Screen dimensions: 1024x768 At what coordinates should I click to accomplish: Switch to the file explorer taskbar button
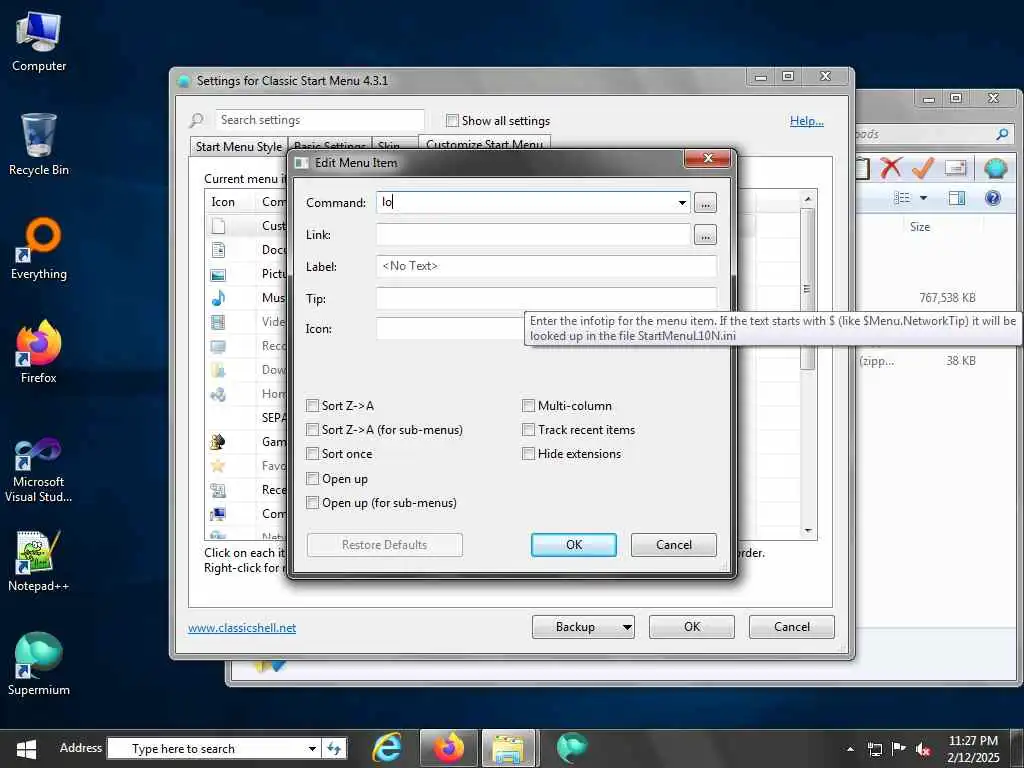click(509, 748)
